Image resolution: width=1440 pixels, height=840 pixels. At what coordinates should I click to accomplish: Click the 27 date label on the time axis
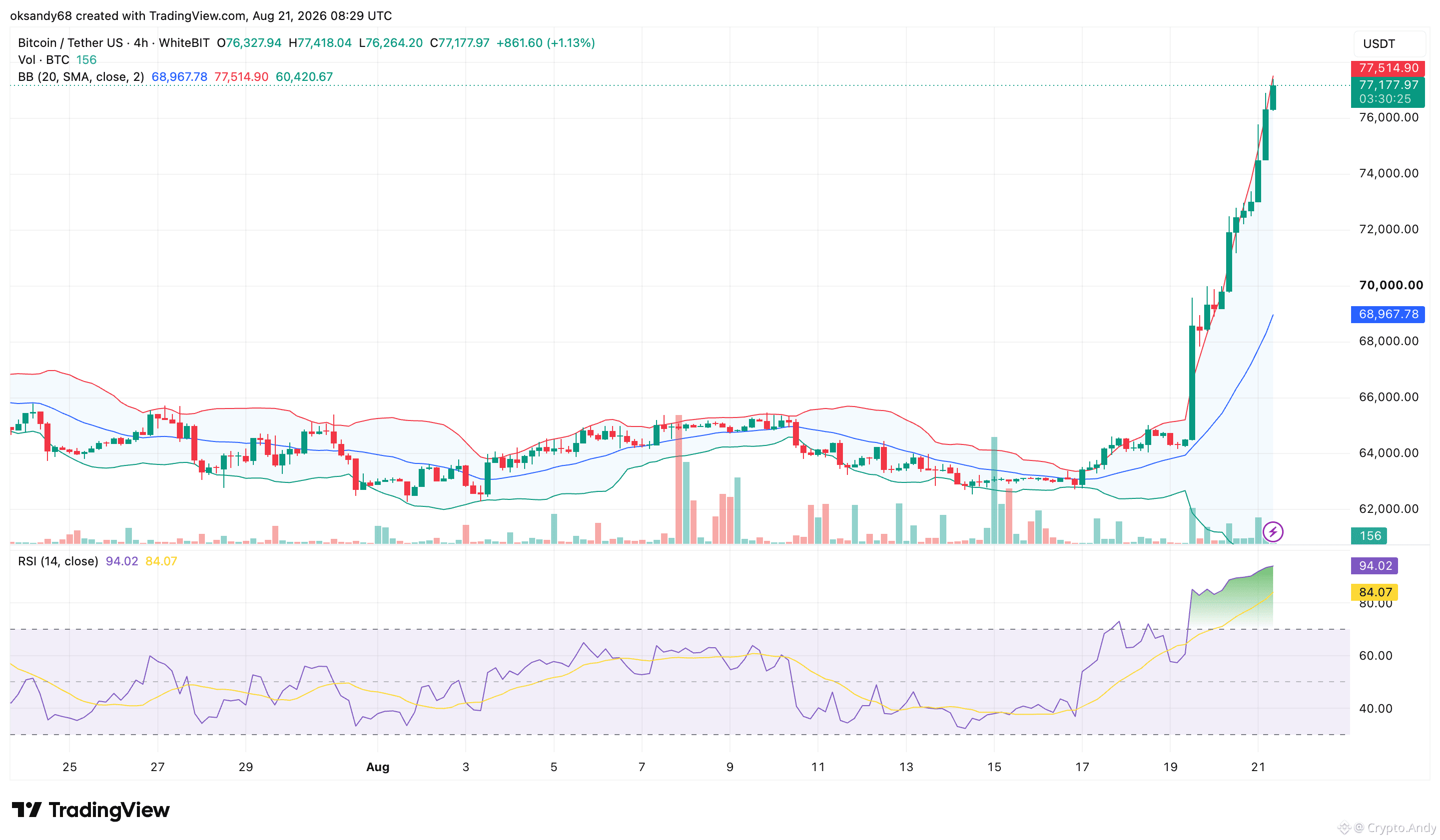pos(157,767)
